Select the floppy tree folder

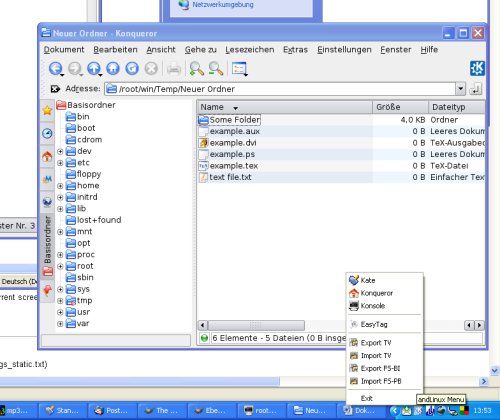pos(83,174)
